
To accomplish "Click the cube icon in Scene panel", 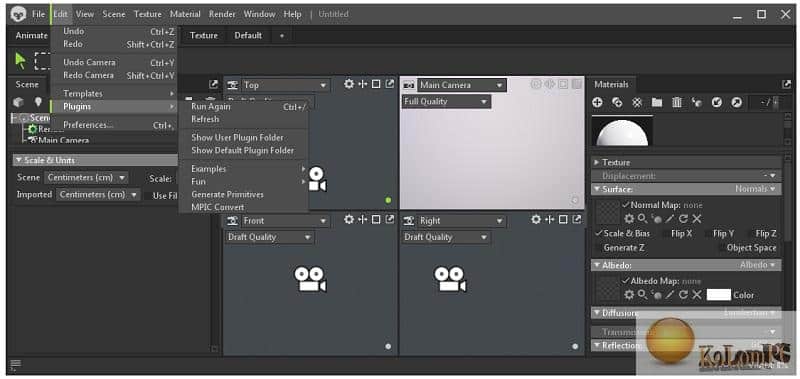I will tap(18, 102).
